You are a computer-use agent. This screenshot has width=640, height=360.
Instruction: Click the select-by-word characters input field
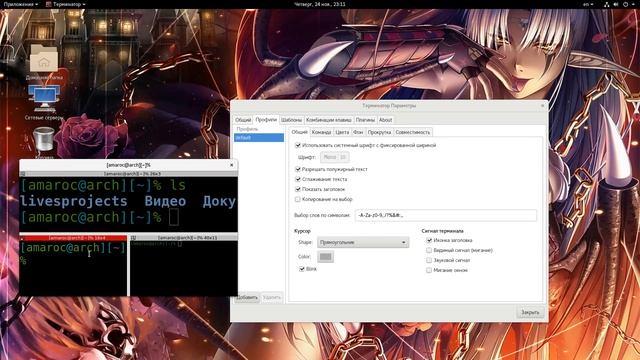tap(446, 215)
